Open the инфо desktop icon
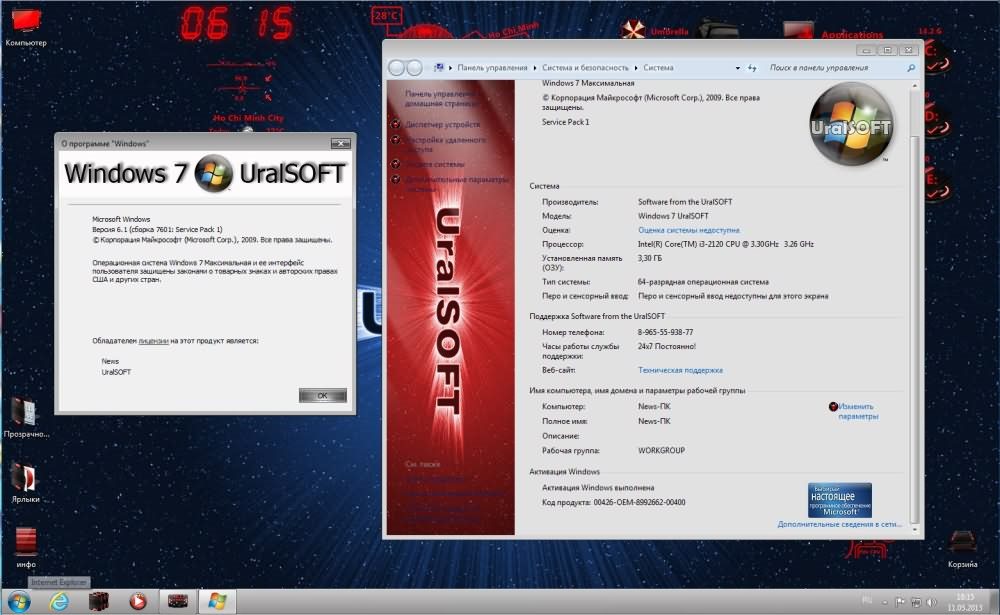 (26, 541)
